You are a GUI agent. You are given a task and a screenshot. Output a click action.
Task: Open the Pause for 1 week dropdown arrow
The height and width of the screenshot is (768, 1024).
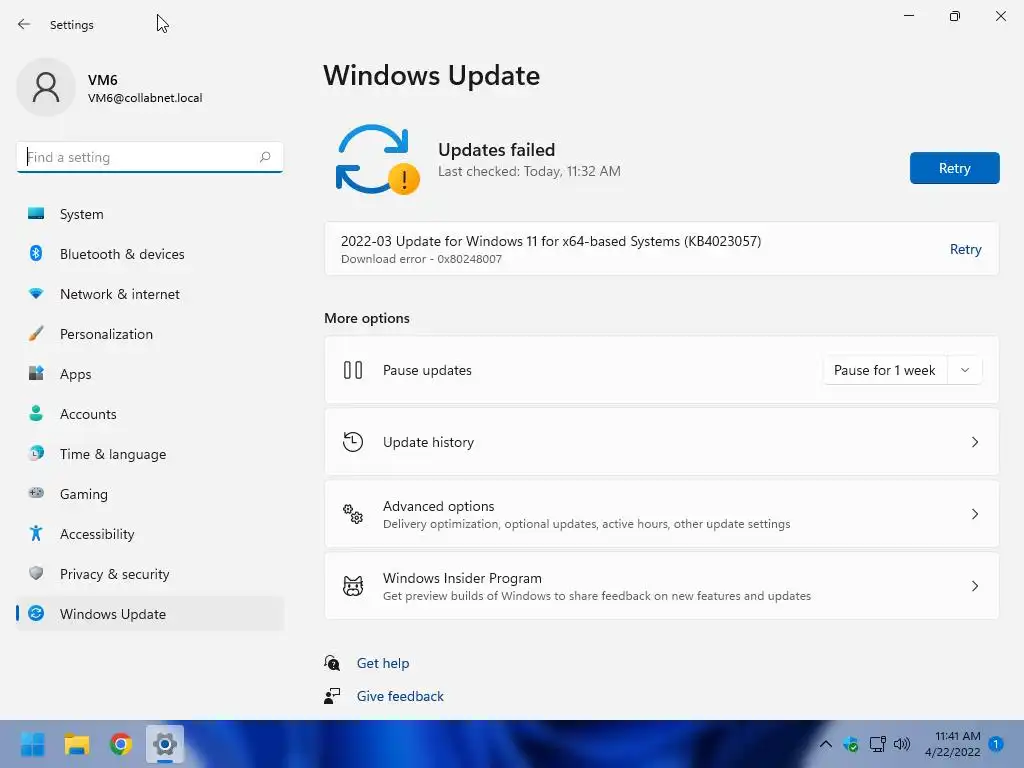click(965, 370)
